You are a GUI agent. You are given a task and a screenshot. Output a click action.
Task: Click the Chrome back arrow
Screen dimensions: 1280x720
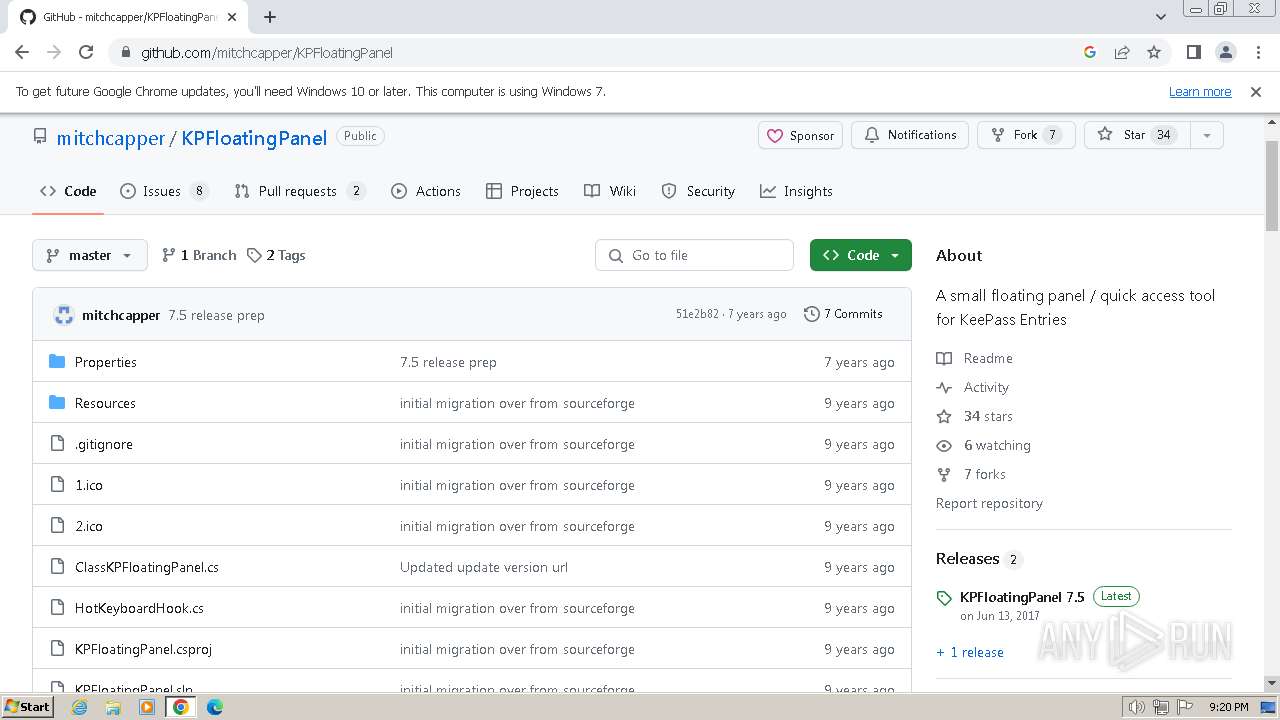(22, 52)
